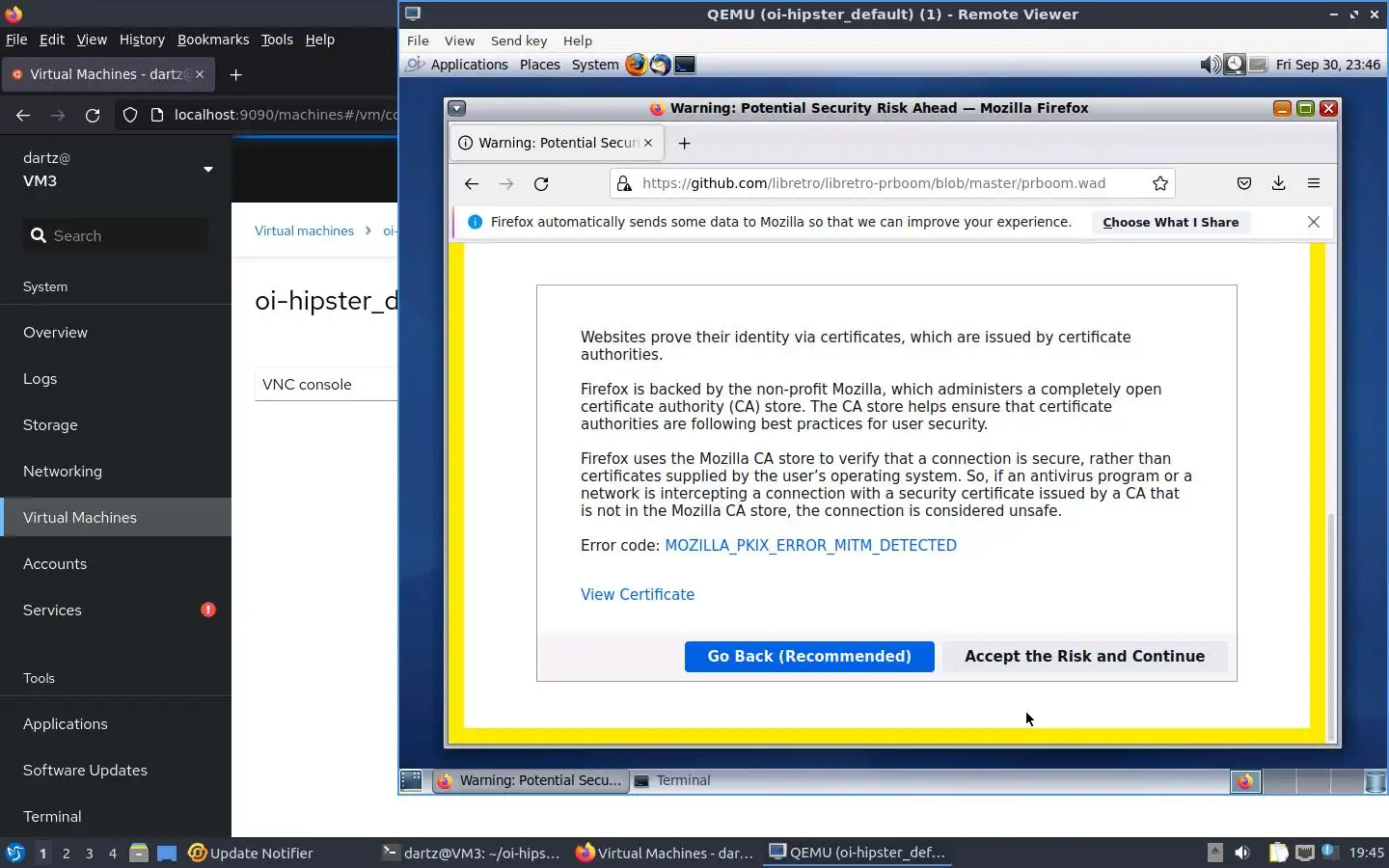Viewport: 1389px width, 868px height.
Task: Click the network status icon in guest panel
Action: (x=1258, y=65)
